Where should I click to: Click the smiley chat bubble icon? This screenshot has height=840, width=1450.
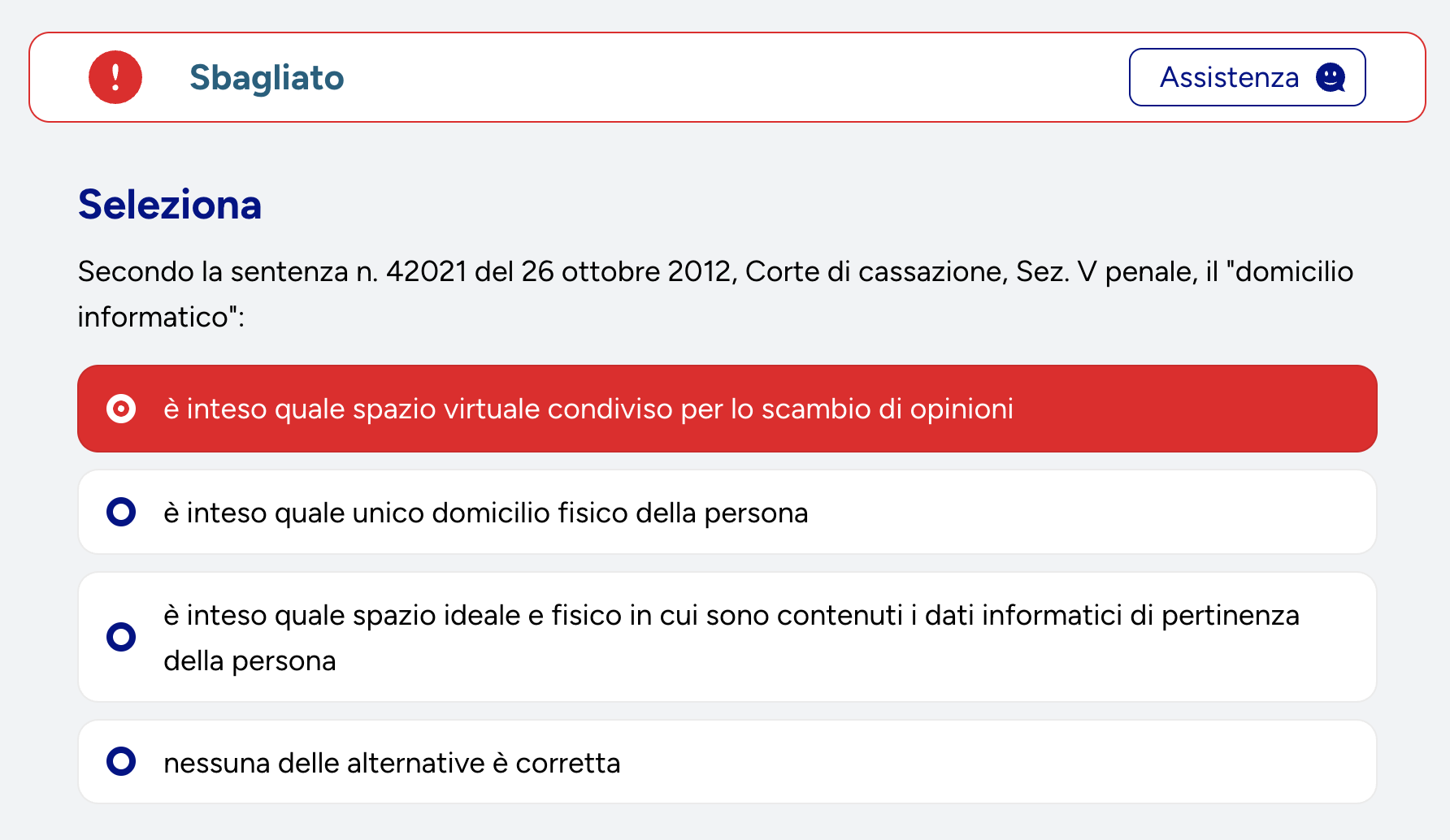1331,77
